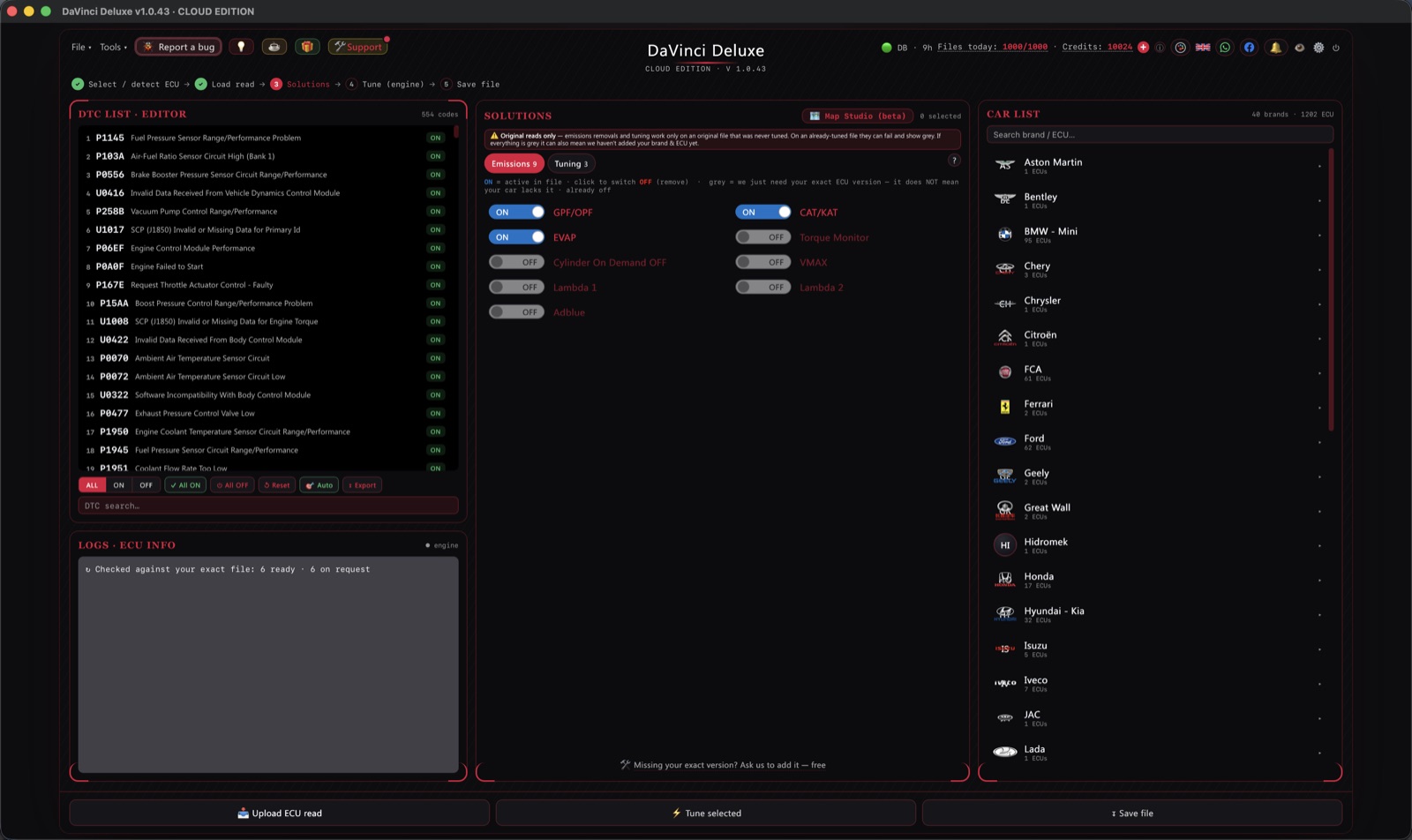Expand the Iveco brand row
This screenshot has width=1412, height=840.
point(1156,683)
